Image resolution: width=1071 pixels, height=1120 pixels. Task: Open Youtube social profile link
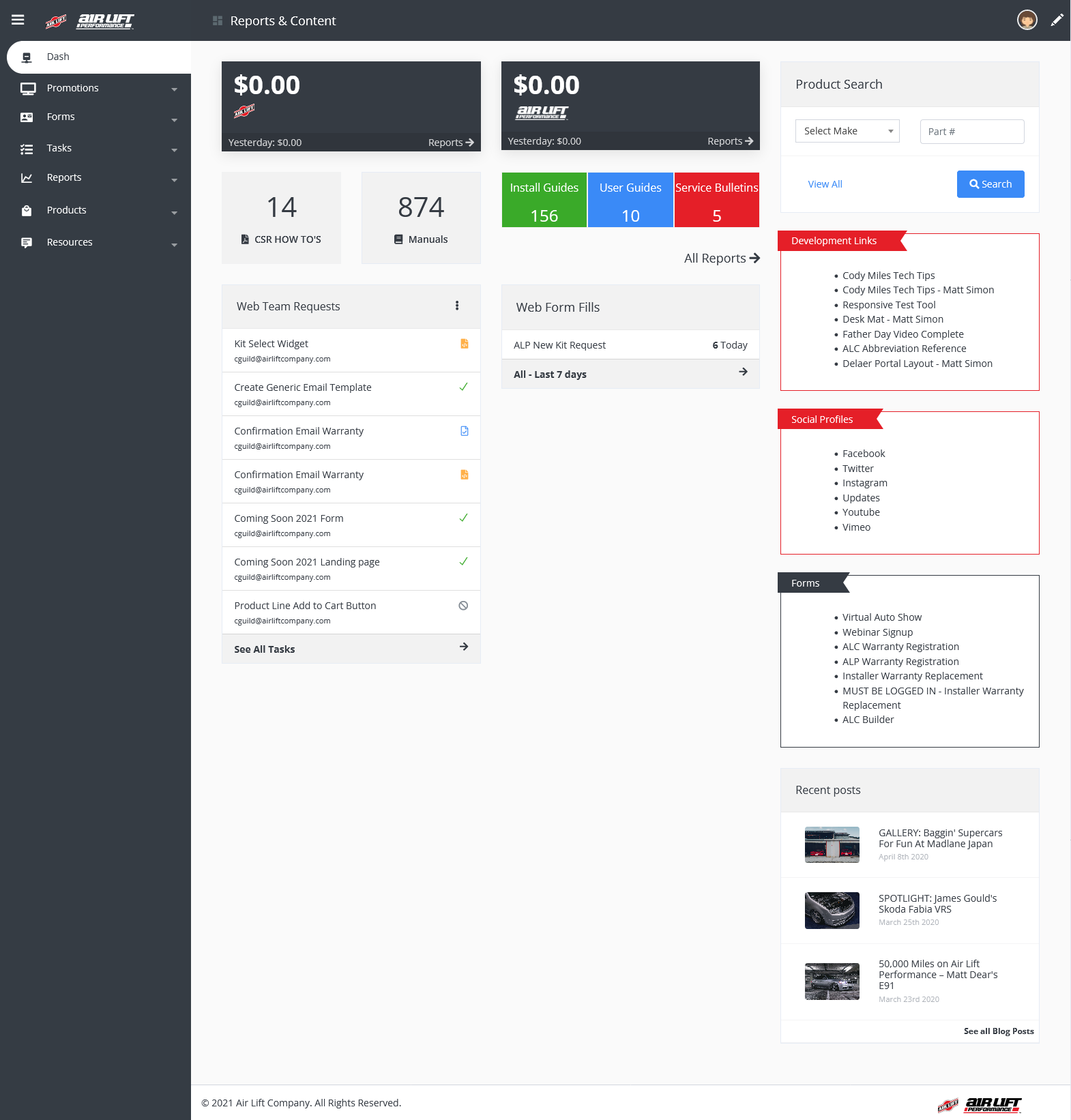coord(861,512)
